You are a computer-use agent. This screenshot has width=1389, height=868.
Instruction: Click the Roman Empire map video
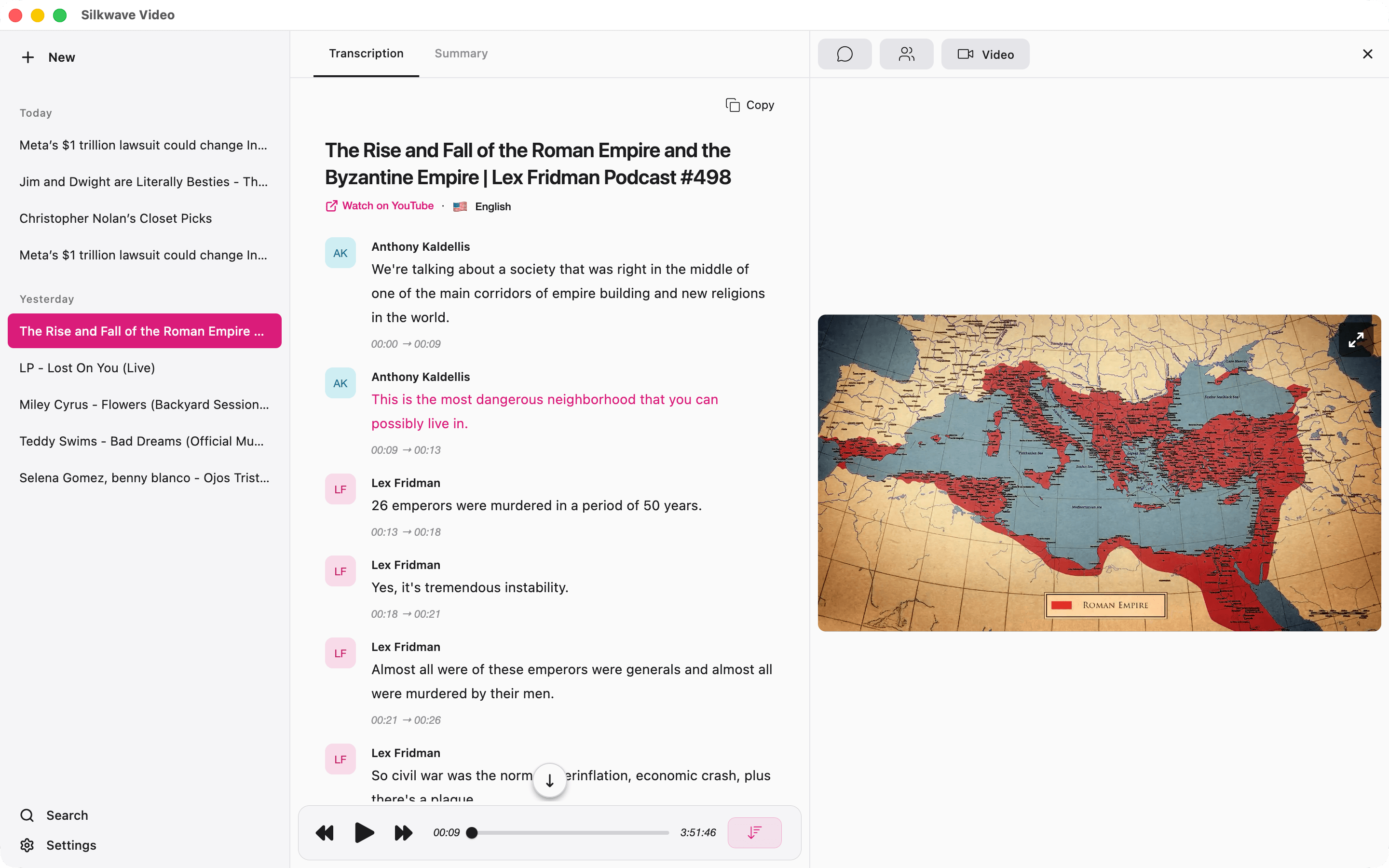point(1099,473)
